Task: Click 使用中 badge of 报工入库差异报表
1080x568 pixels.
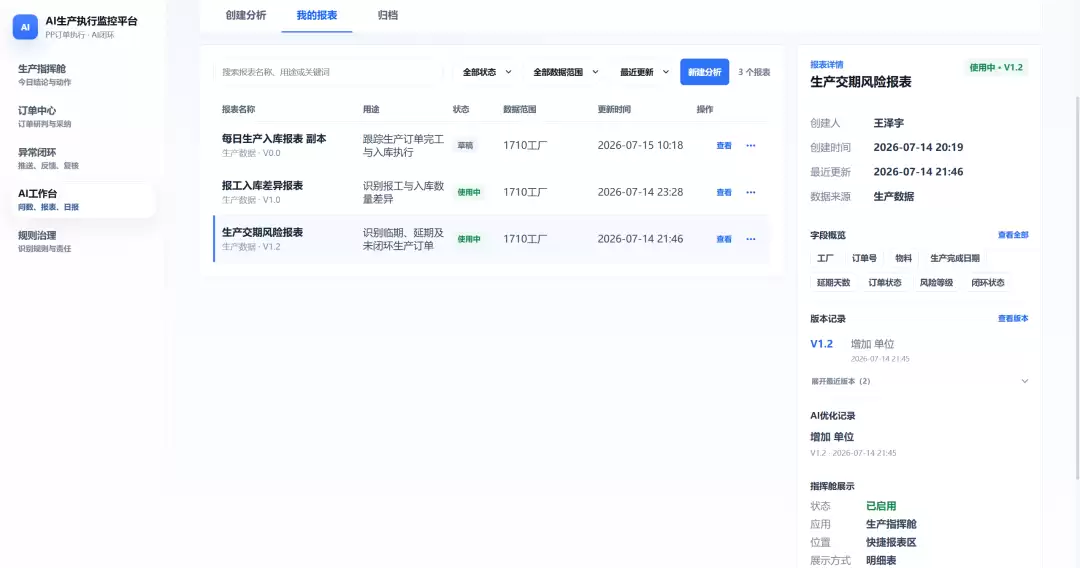Action: pyautogui.click(x=468, y=192)
